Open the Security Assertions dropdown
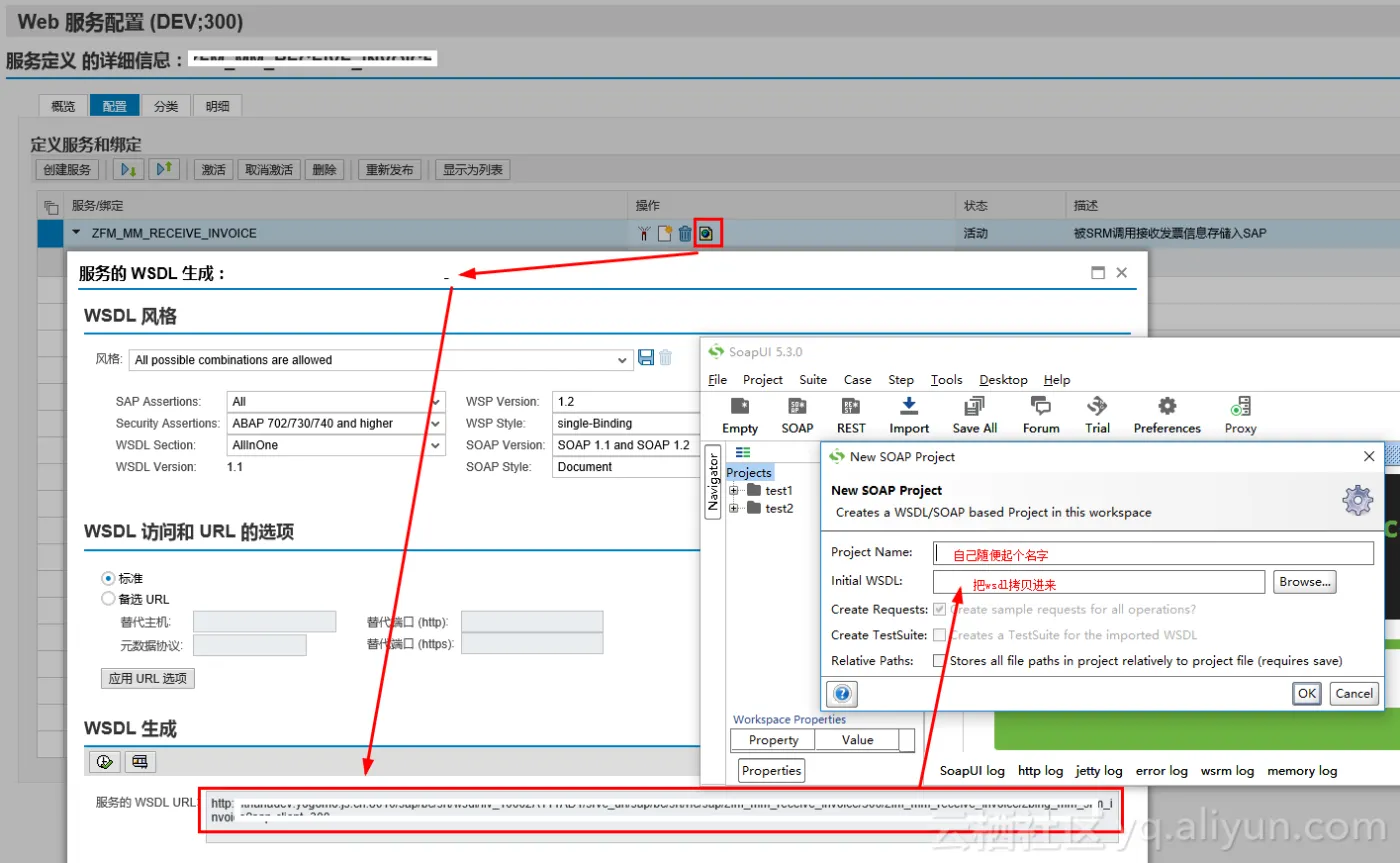This screenshot has height=863, width=1400. (x=437, y=424)
